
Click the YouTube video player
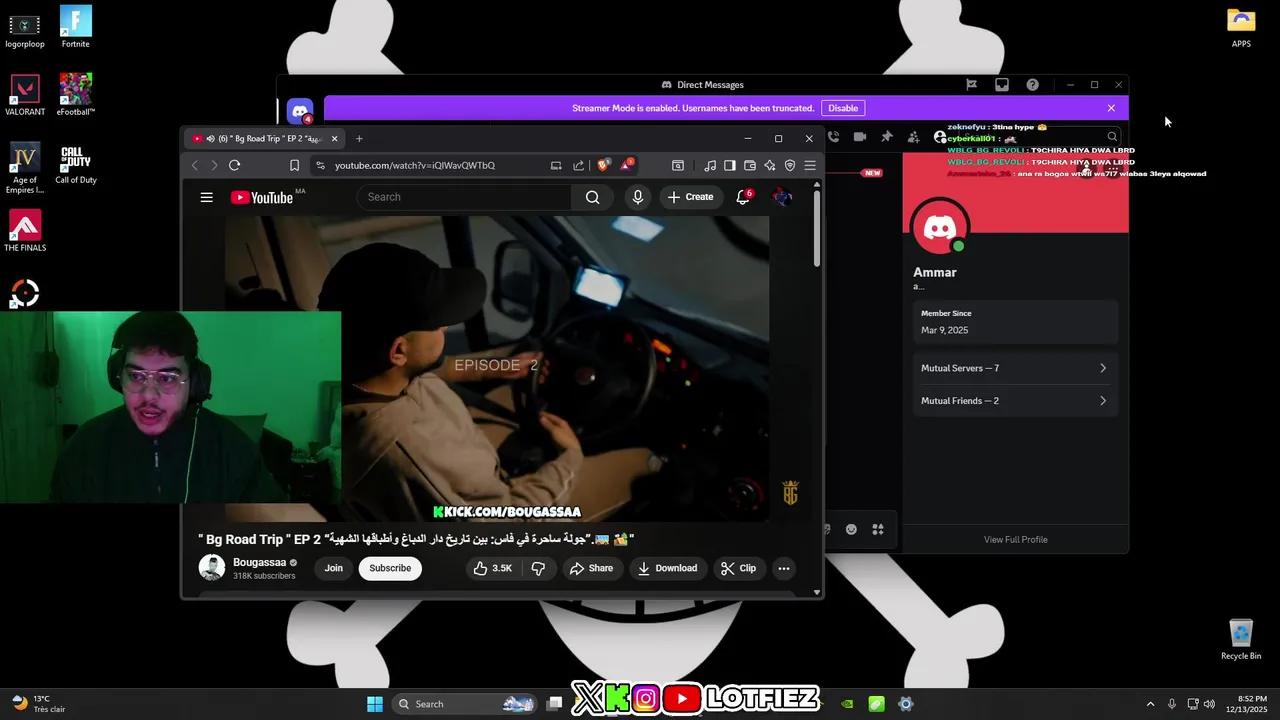(x=497, y=368)
